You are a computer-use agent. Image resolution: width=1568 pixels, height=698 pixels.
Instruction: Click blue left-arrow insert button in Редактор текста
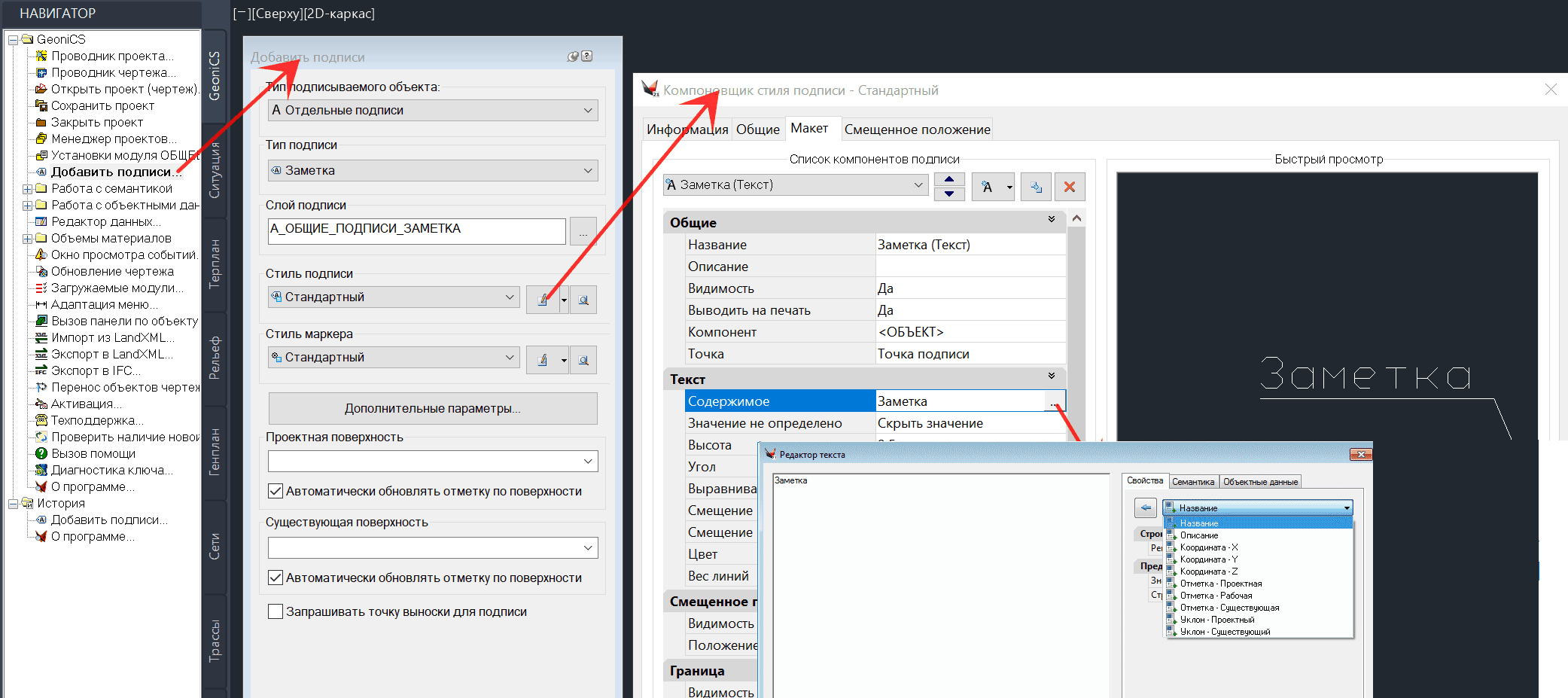(1145, 508)
